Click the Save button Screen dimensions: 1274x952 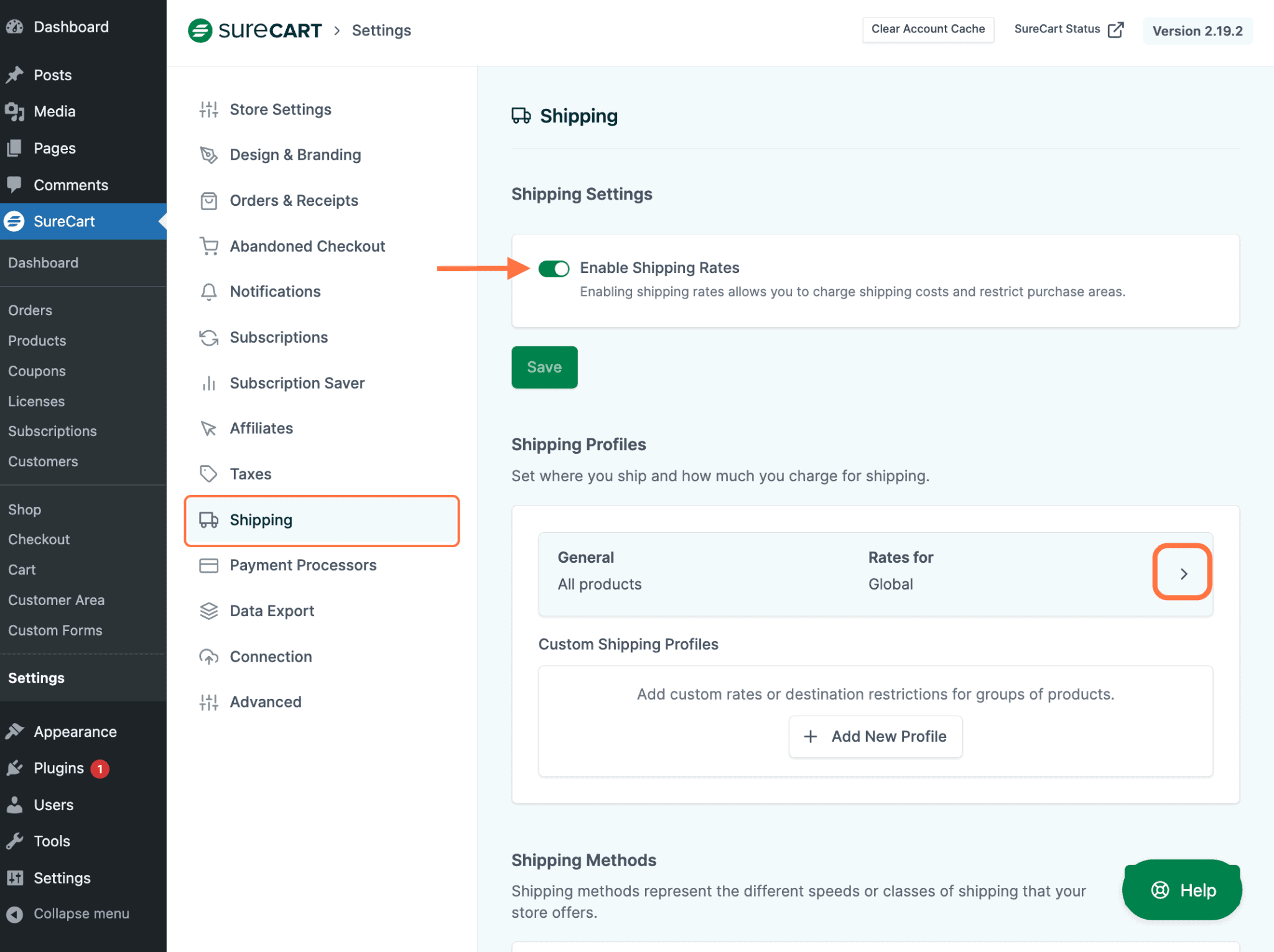544,367
